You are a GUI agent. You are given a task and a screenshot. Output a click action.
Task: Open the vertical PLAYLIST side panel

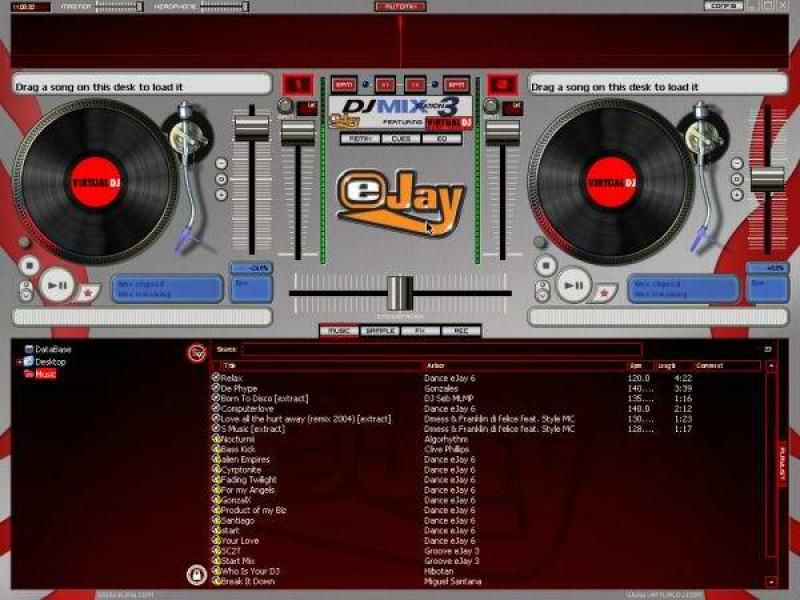(x=782, y=465)
